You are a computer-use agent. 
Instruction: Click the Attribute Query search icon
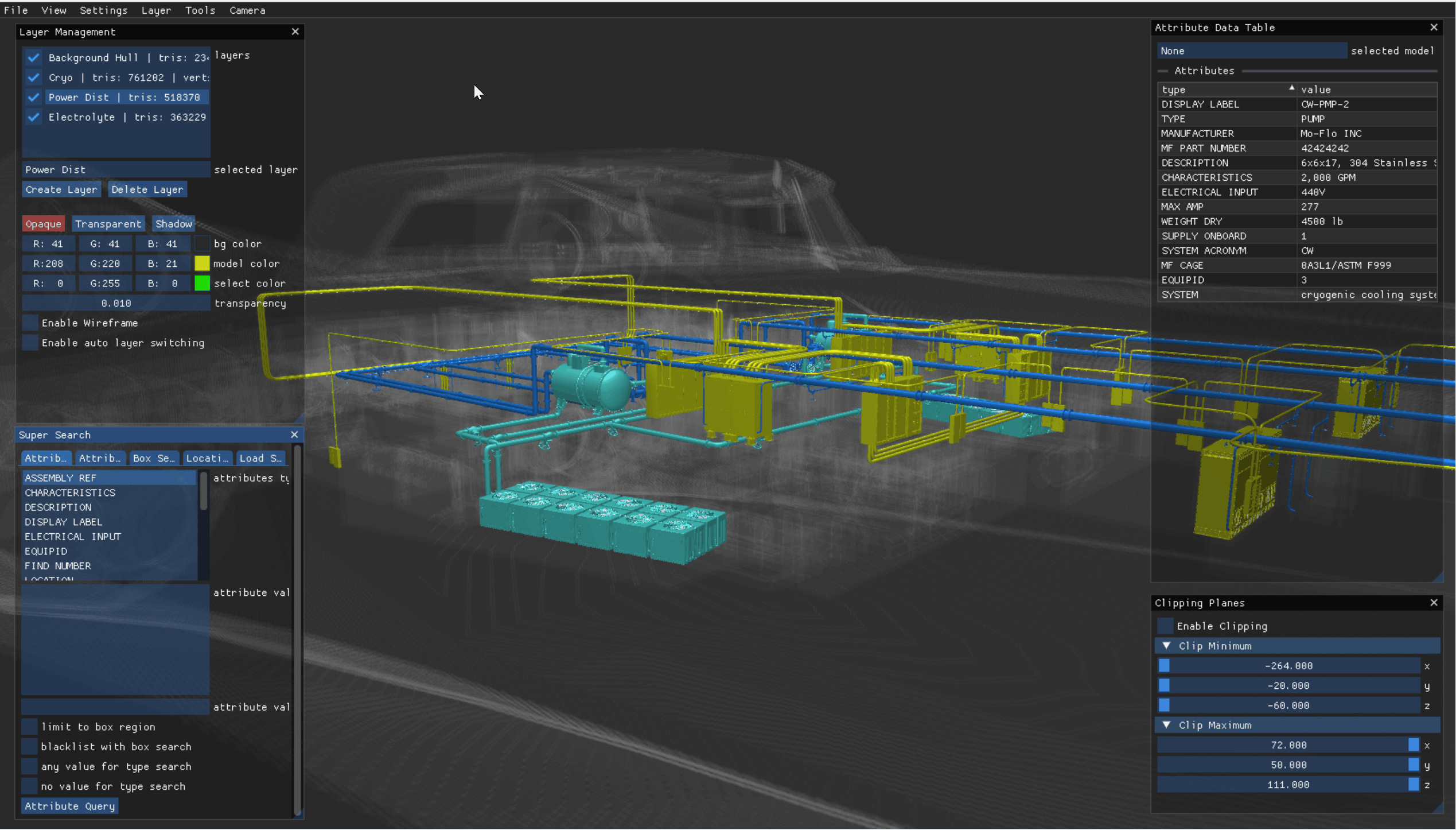[x=69, y=806]
